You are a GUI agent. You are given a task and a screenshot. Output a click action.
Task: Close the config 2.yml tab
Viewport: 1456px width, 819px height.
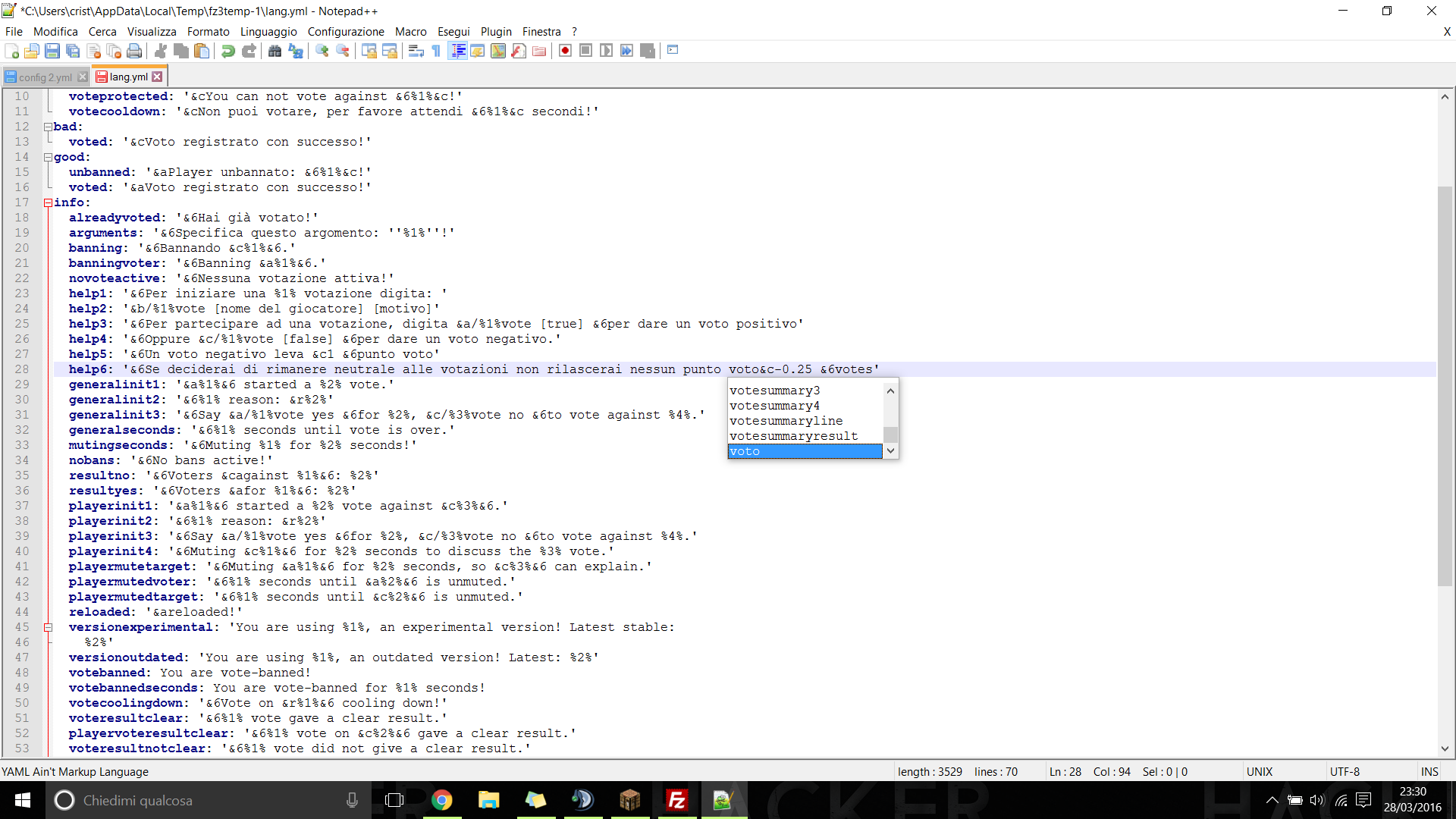tap(83, 77)
